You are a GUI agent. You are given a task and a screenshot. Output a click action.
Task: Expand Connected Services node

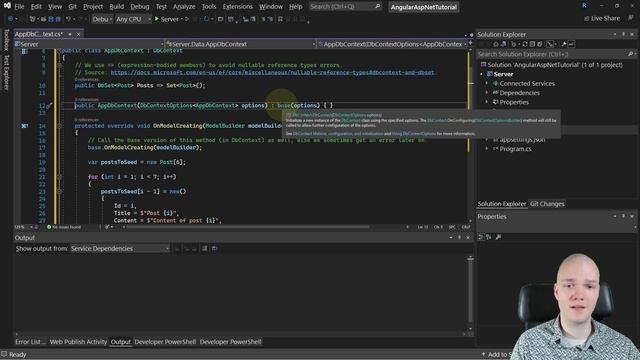(487, 84)
